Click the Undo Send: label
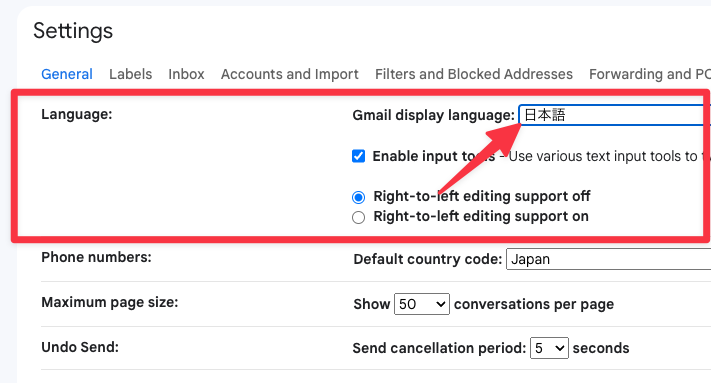Screen dimensions: 711x383 point(80,347)
